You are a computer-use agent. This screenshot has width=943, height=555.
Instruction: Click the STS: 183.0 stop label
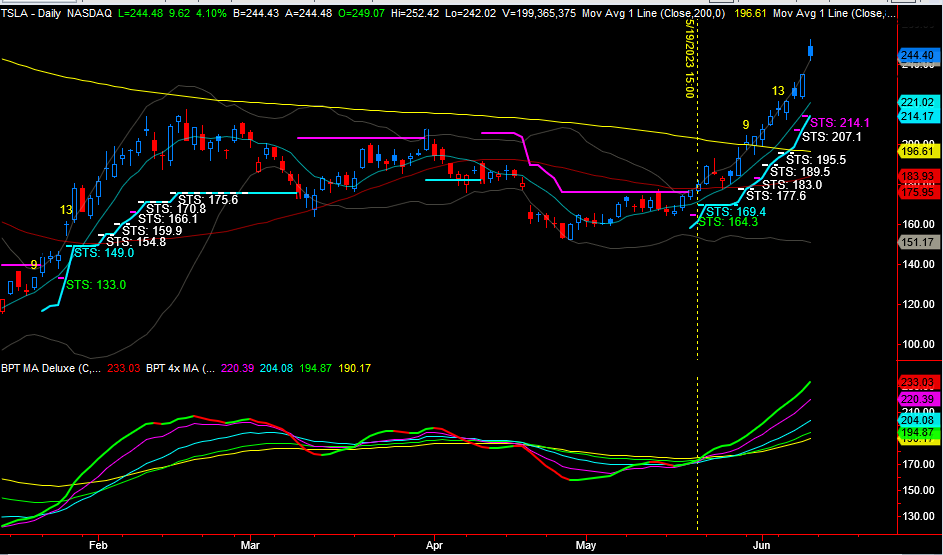click(x=792, y=184)
